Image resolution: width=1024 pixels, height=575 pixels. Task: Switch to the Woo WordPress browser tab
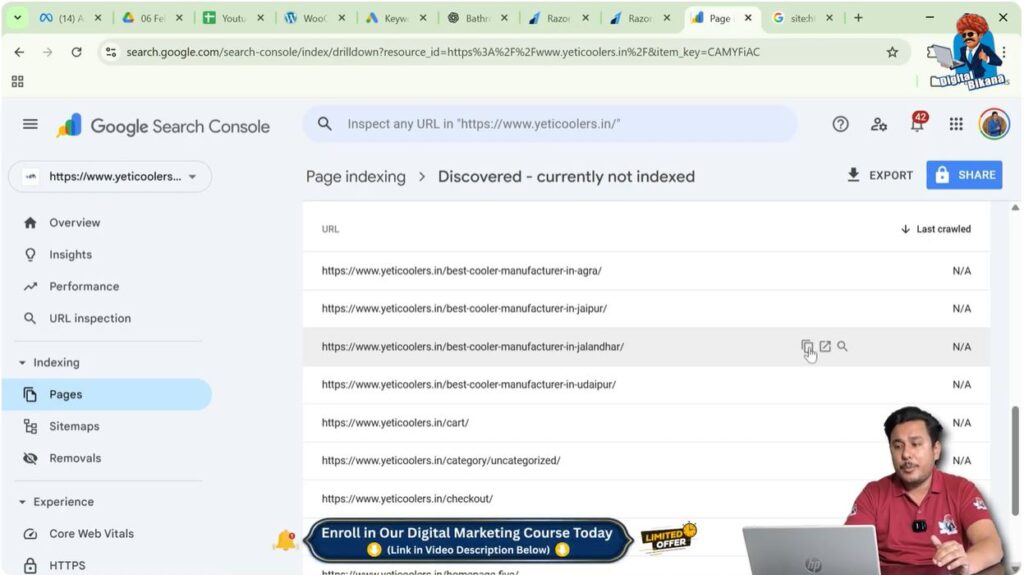tap(315, 18)
